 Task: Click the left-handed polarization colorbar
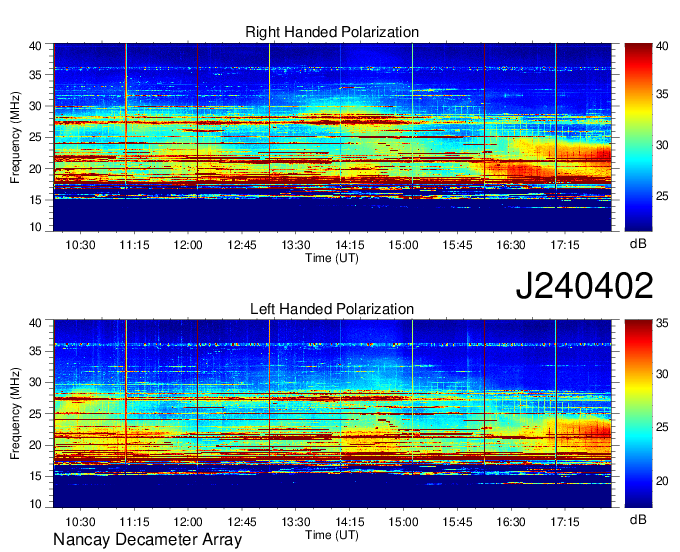tap(638, 414)
